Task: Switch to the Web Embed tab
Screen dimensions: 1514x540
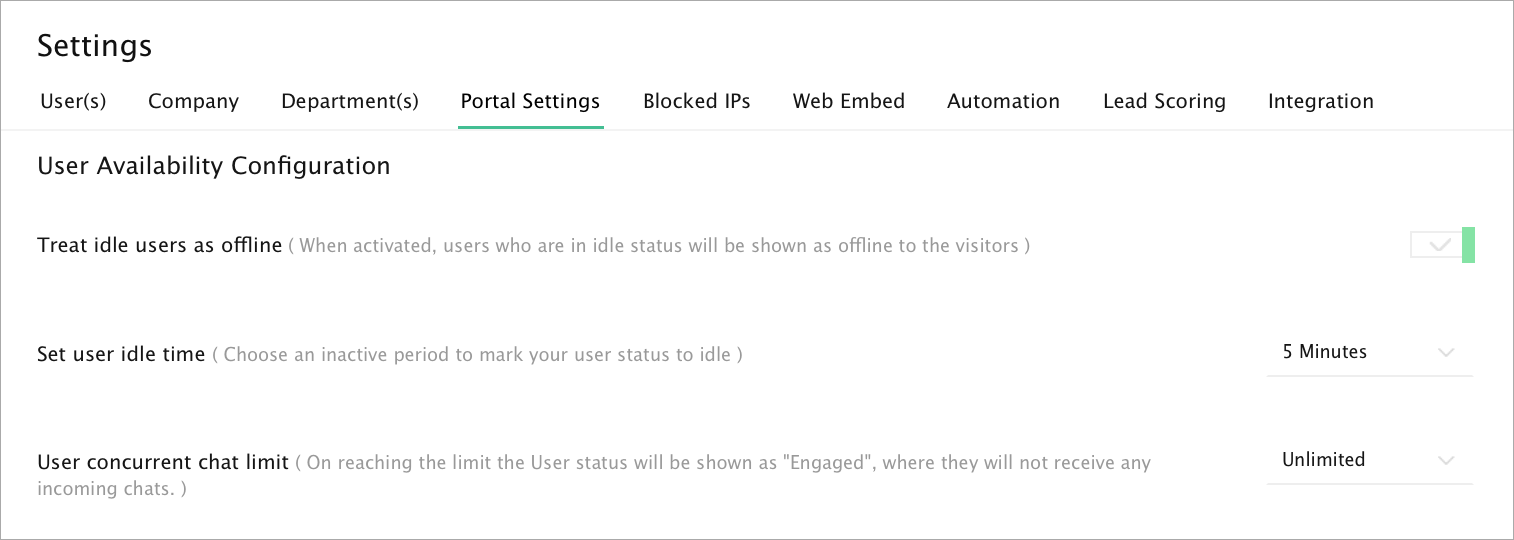Action: click(849, 101)
